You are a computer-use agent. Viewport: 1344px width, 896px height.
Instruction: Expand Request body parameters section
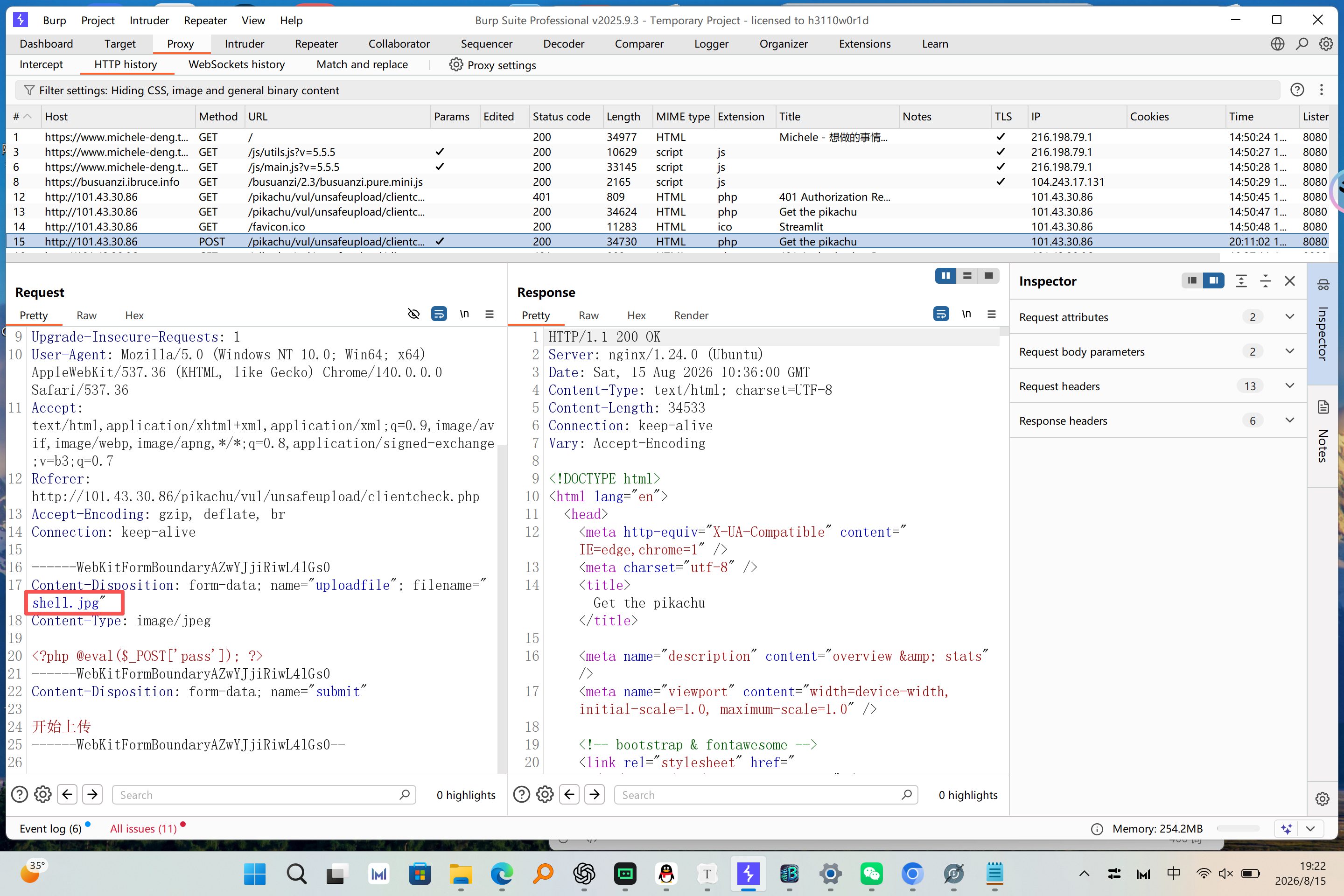1158,351
